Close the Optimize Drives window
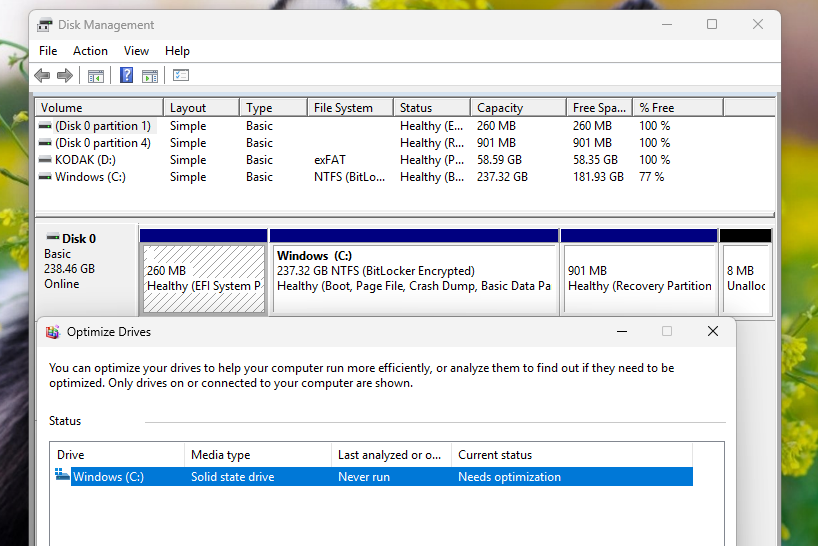Viewport: 818px width, 546px height. (713, 331)
